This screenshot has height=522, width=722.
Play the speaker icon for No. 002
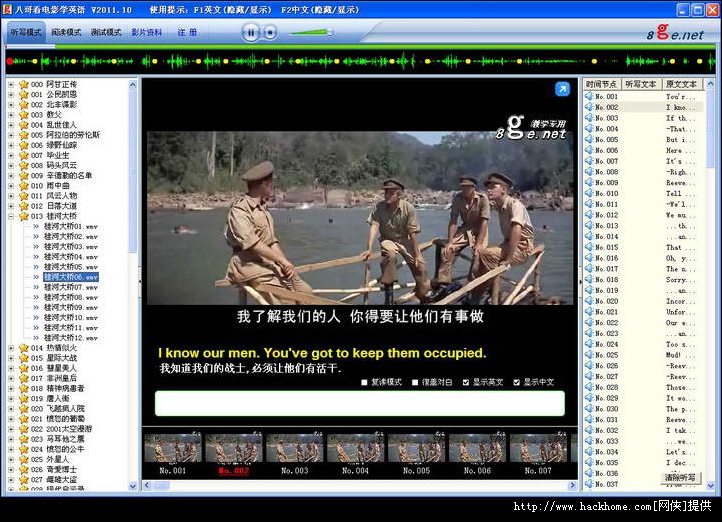tap(589, 107)
